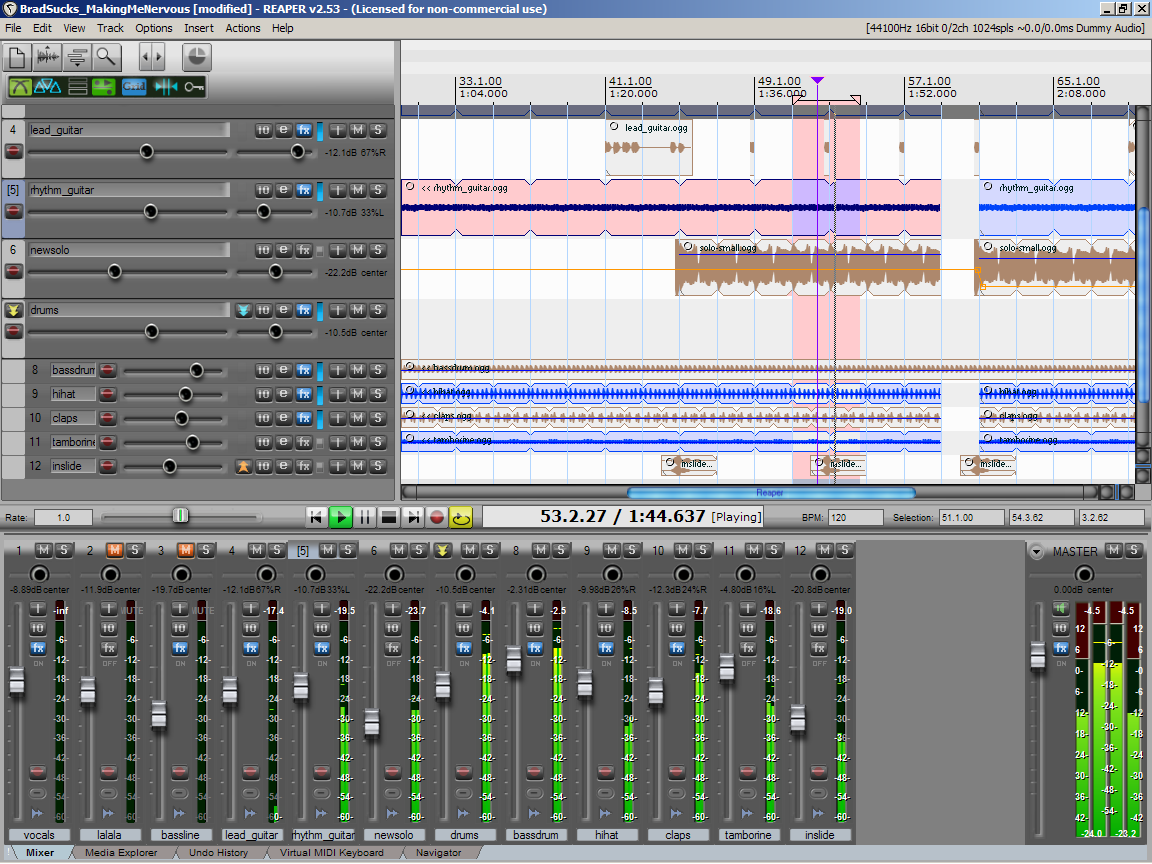Click the red Record button
This screenshot has width=1152, height=864.
coord(437,517)
